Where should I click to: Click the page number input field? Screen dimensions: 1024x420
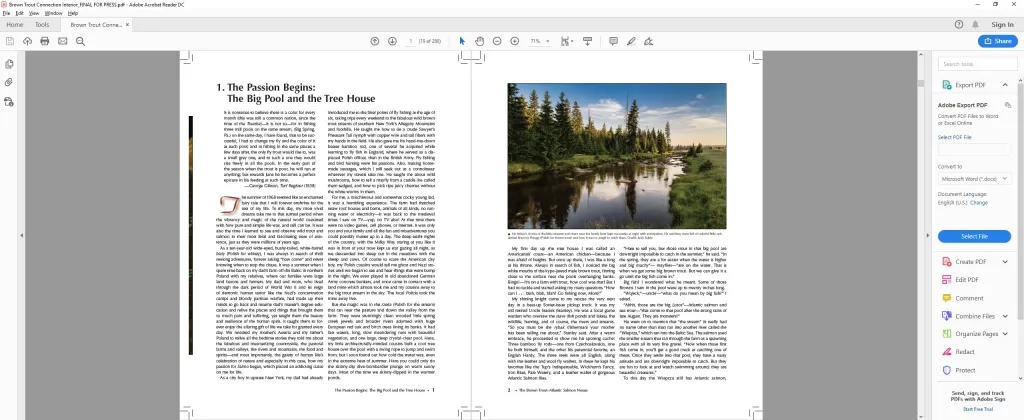(411, 41)
